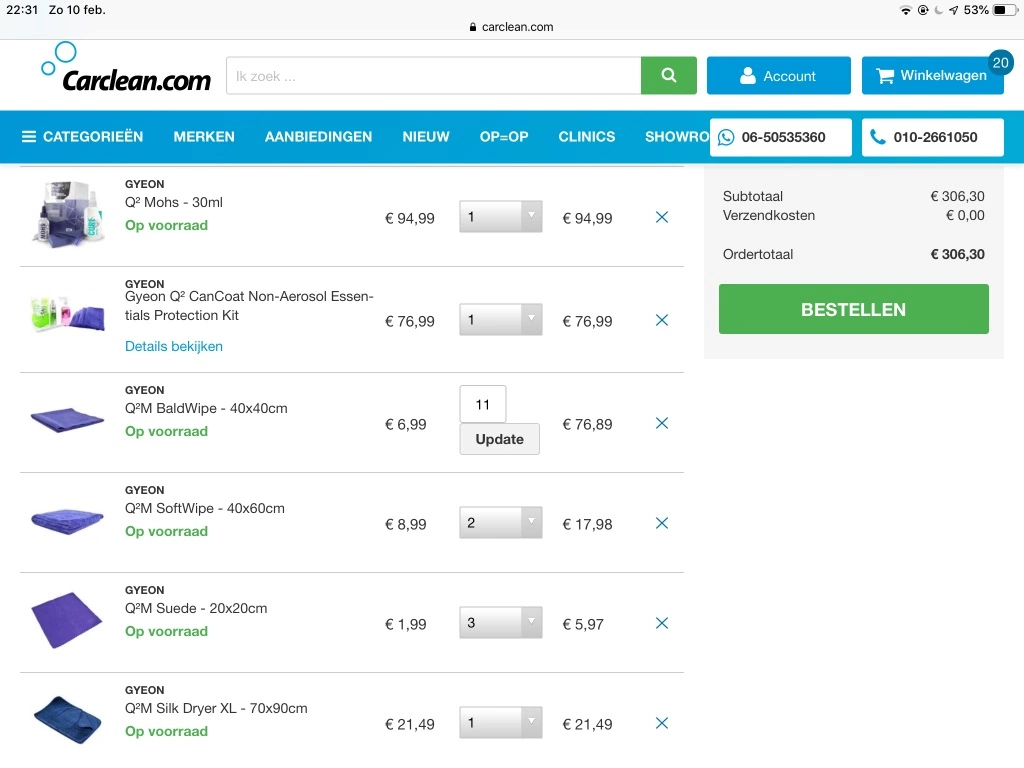The image size is (1024, 768).
Task: Click the BaldWipe quantity field showing 11
Action: (483, 404)
